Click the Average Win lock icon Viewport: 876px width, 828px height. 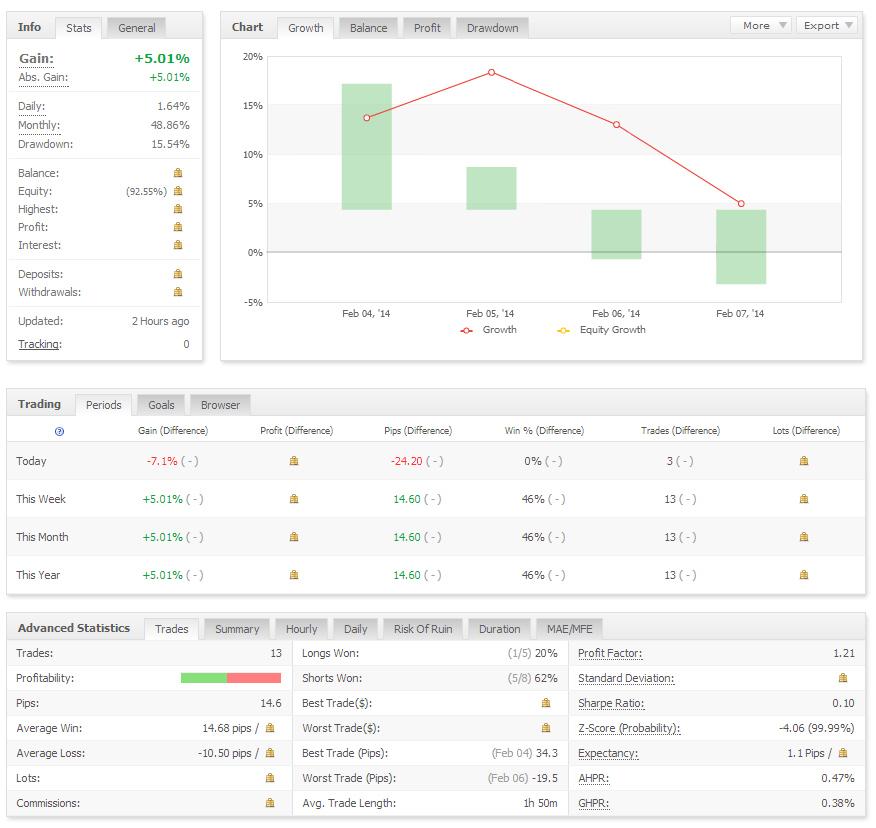pyautogui.click(x=270, y=728)
